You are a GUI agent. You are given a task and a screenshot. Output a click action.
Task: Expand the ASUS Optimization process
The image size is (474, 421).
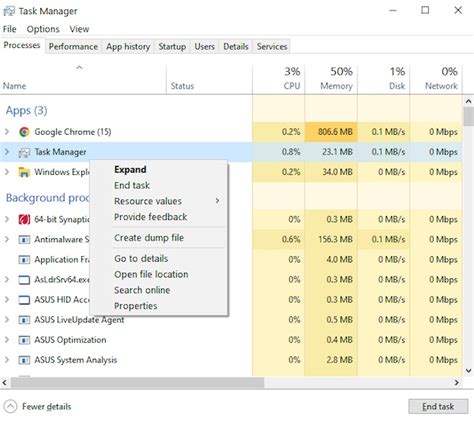(x=7, y=340)
